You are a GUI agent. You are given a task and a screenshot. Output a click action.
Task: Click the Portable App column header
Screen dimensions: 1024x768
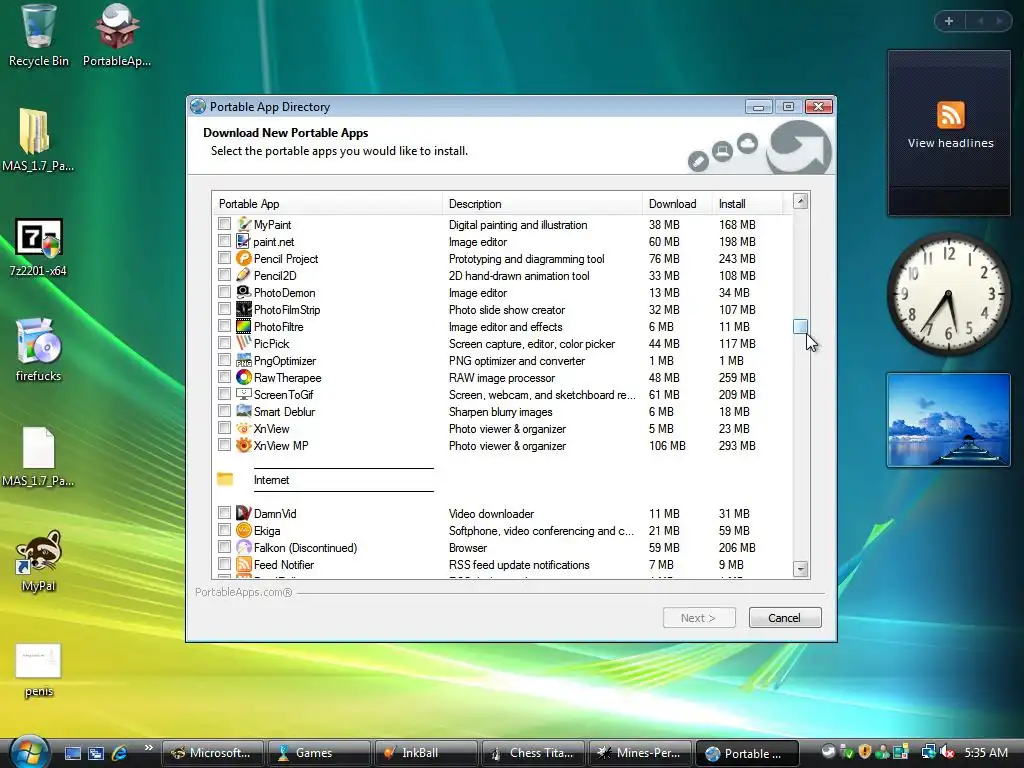[x=327, y=204]
